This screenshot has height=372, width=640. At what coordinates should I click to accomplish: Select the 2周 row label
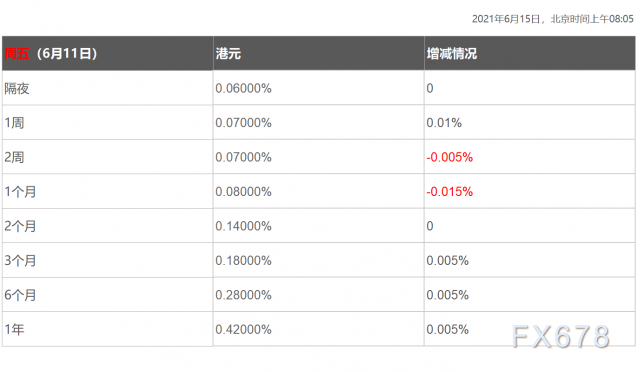(x=14, y=157)
